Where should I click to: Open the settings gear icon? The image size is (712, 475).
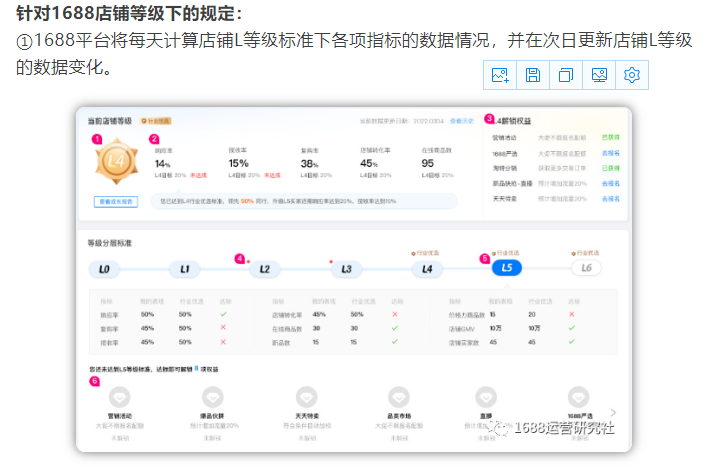pos(632,75)
